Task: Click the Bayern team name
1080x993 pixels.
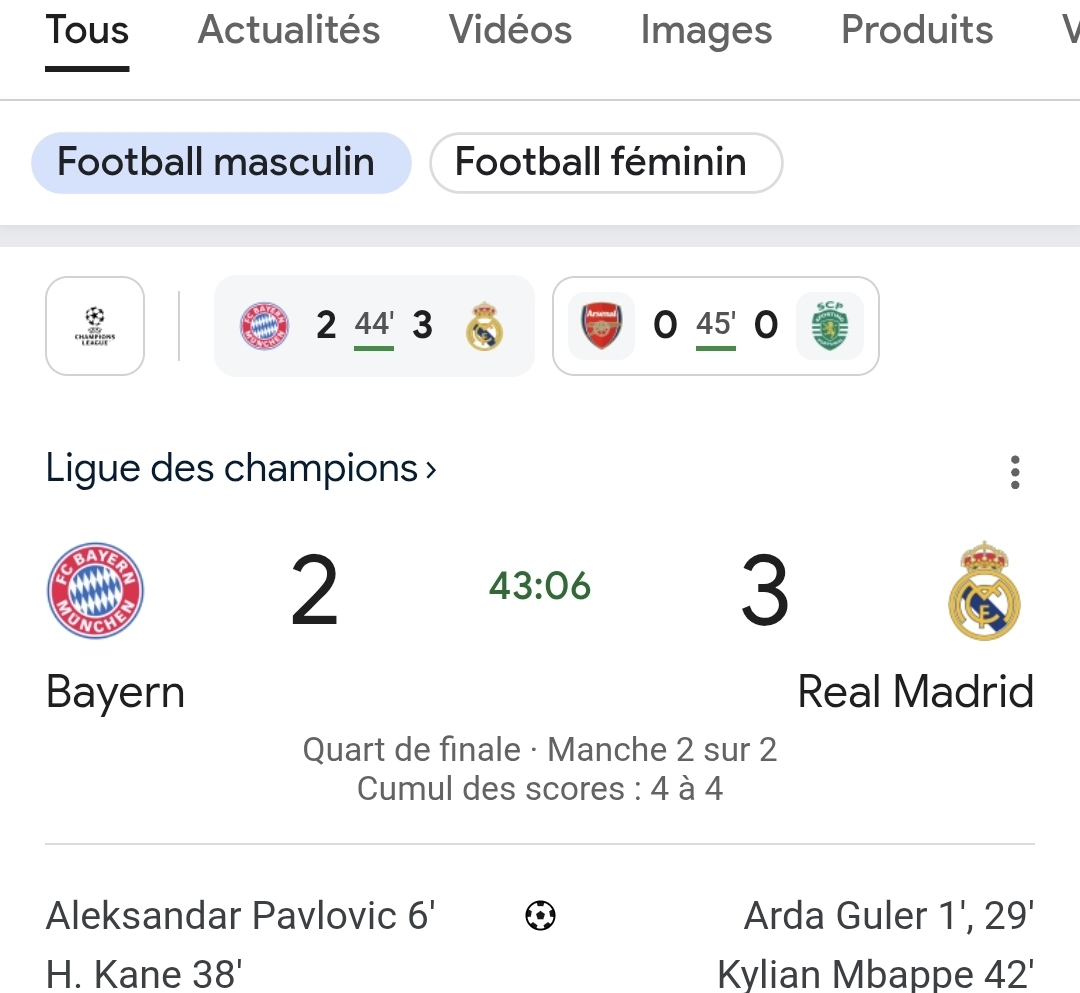Action: (115, 692)
